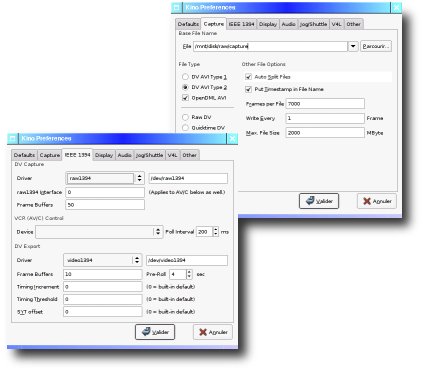Open the DV Export driver video1394 dropdown

coord(137,260)
